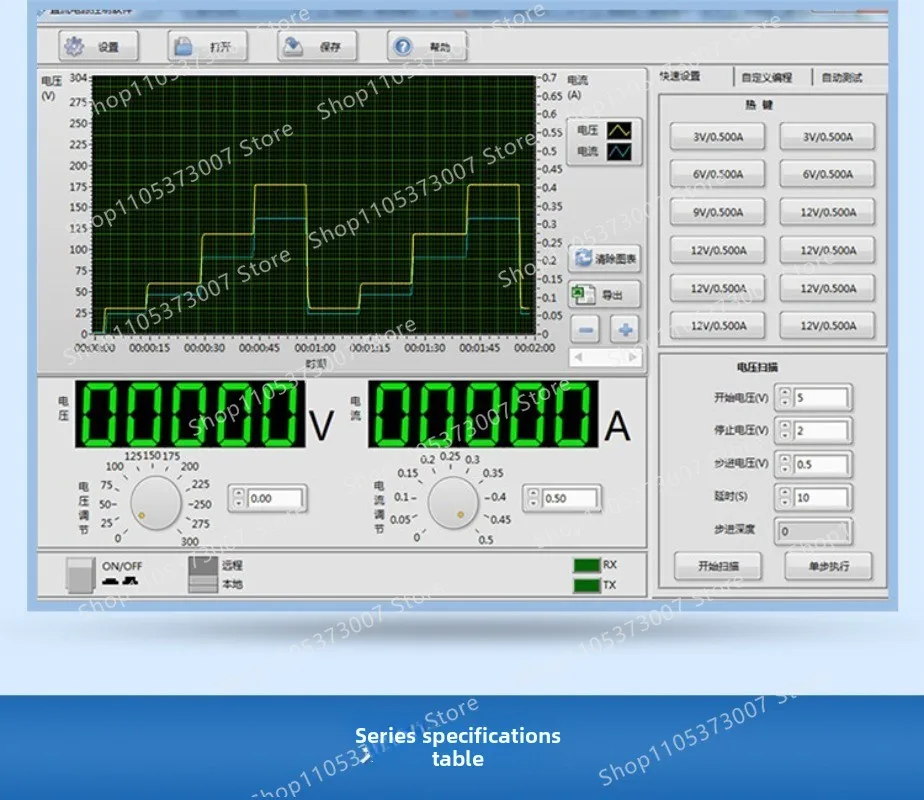
Task: Open the 帮助 help button
Action: coord(427,47)
